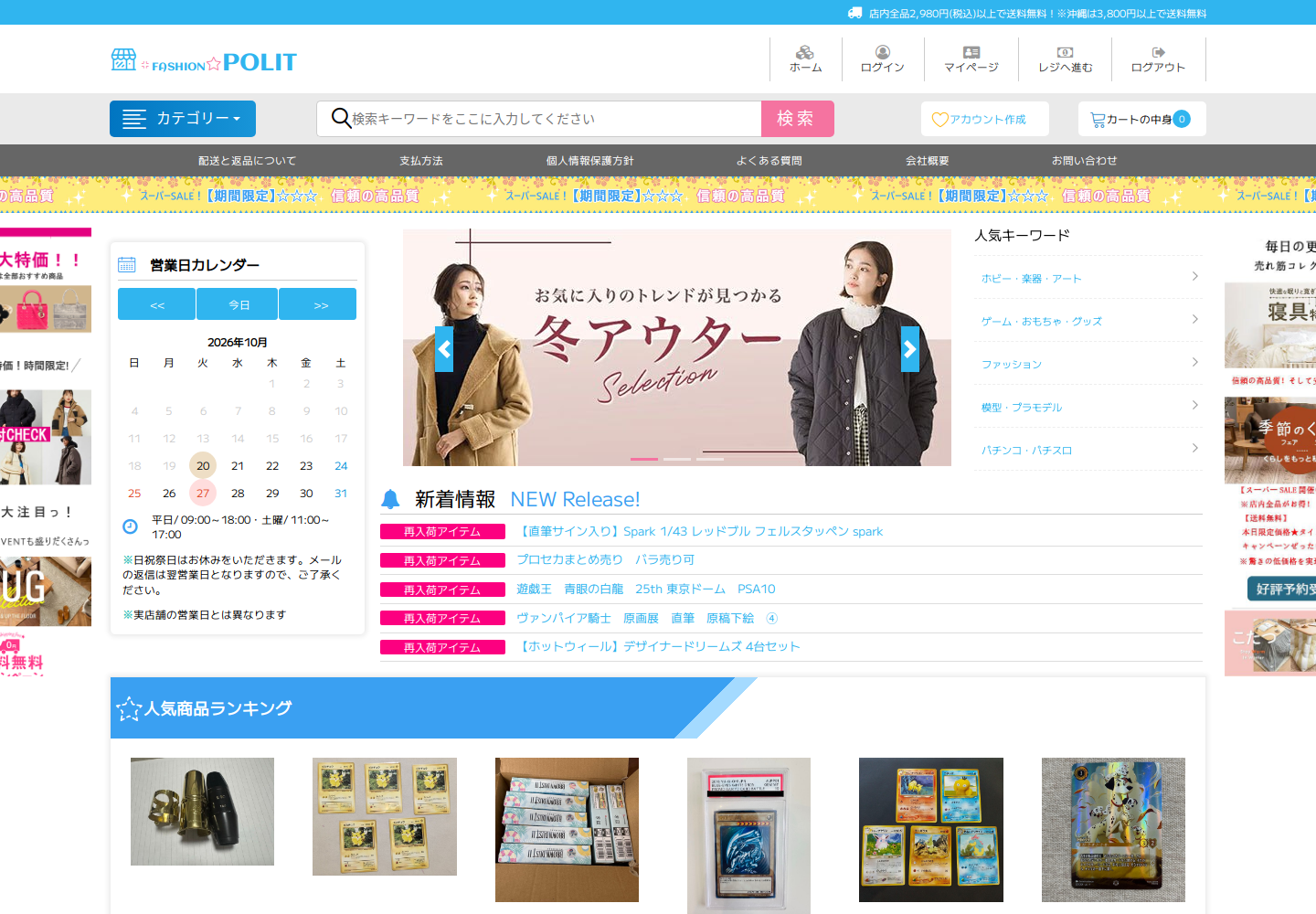Image resolution: width=1316 pixels, height=914 pixels.
Task: Open the カテゴリー dropdown menu
Action: [183, 119]
